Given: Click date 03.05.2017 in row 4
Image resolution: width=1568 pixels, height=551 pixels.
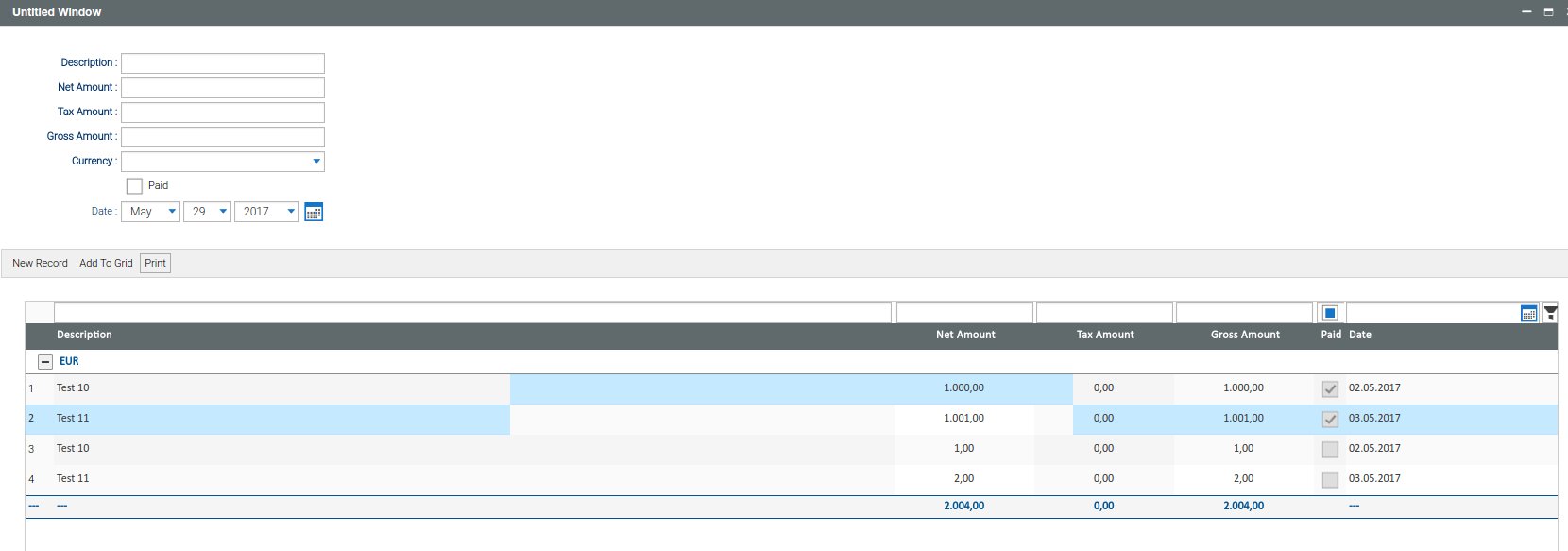Looking at the screenshot, I should 1374,479.
